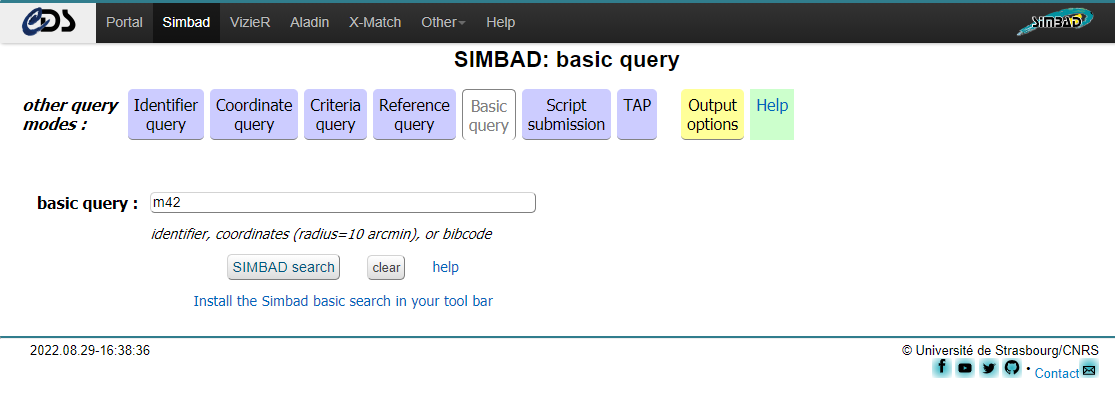Select X-Match in the navigation bar
This screenshot has width=1115, height=393.
click(375, 22)
